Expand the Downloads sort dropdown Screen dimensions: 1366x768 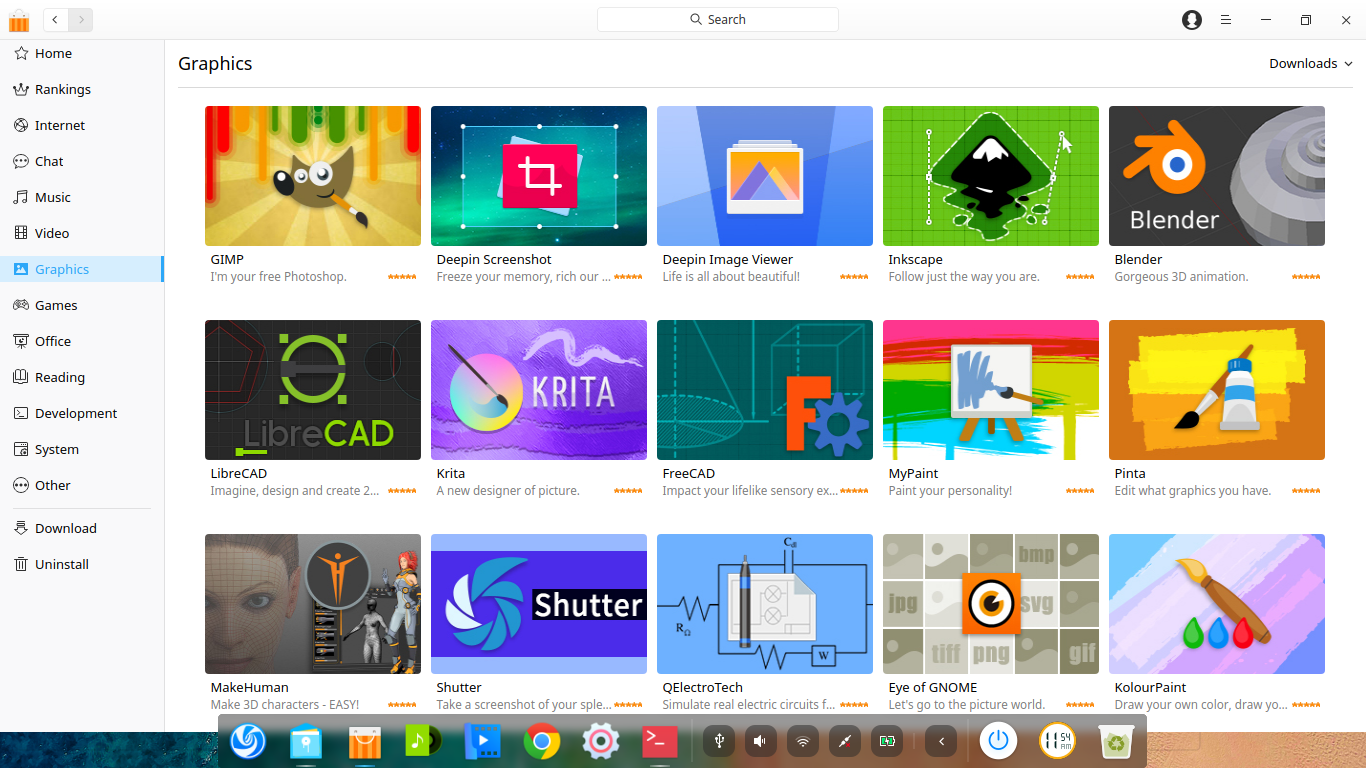click(1311, 63)
